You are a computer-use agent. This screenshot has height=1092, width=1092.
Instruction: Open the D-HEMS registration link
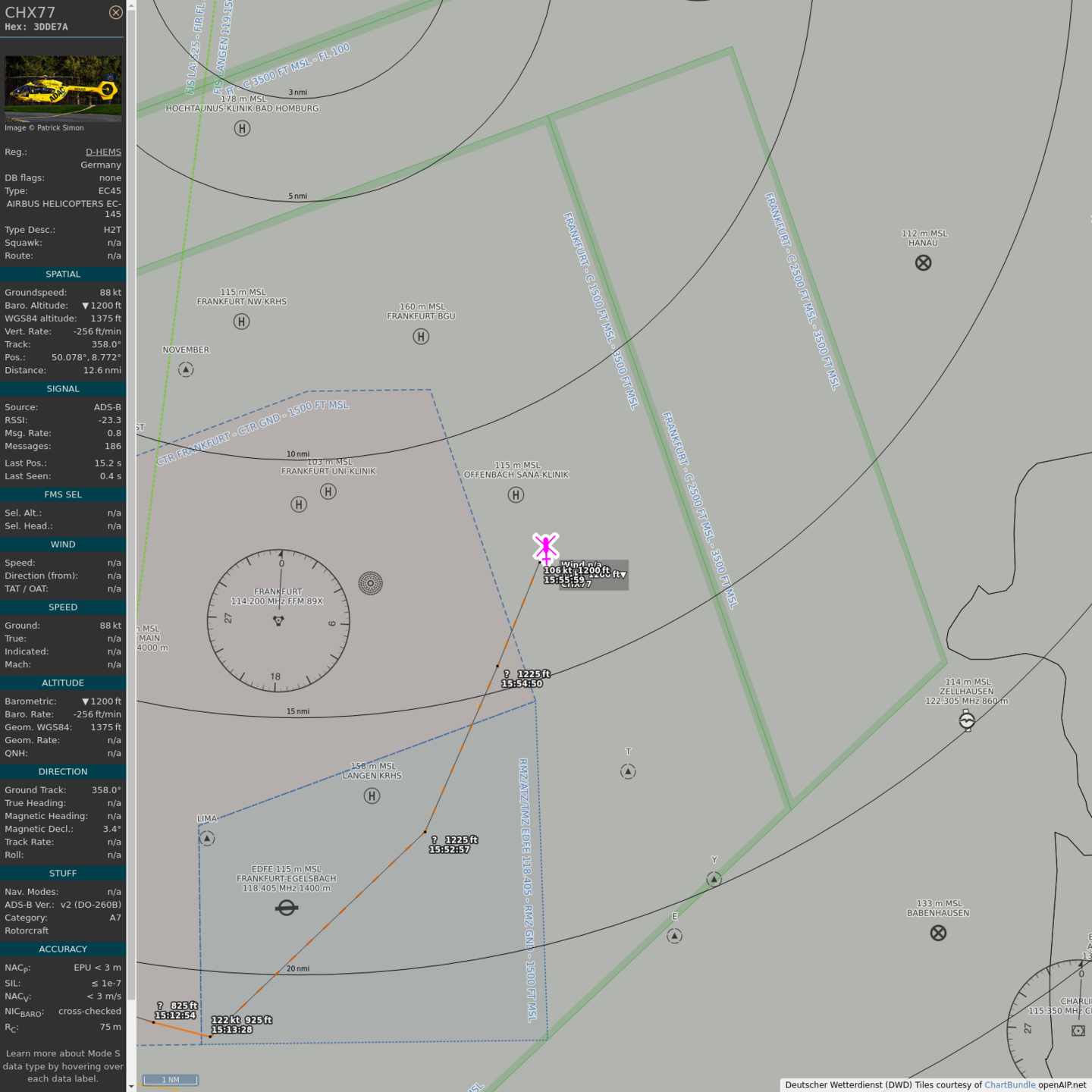[x=103, y=152]
